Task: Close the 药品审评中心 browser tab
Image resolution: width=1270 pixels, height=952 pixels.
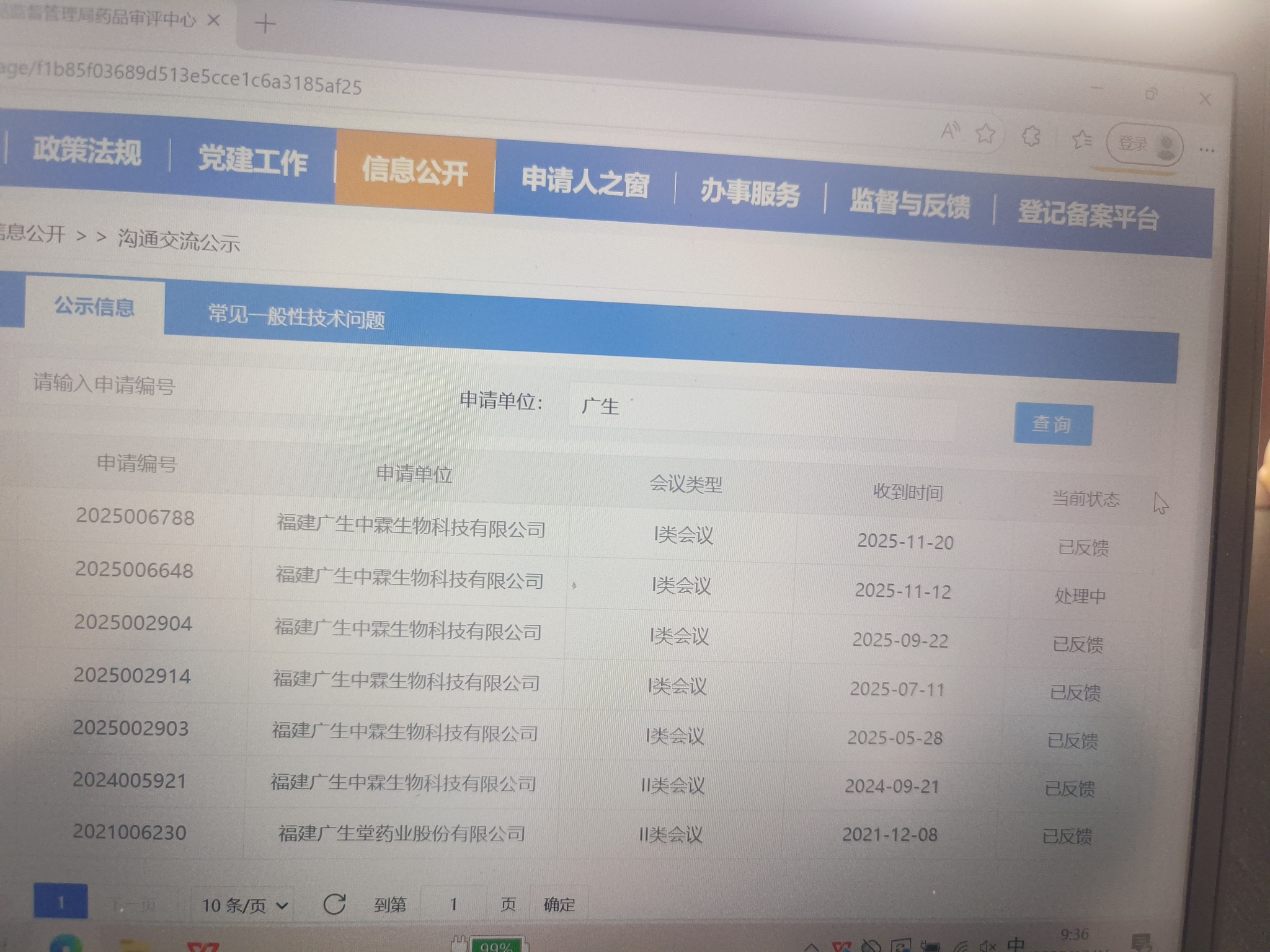Action: pos(213,20)
